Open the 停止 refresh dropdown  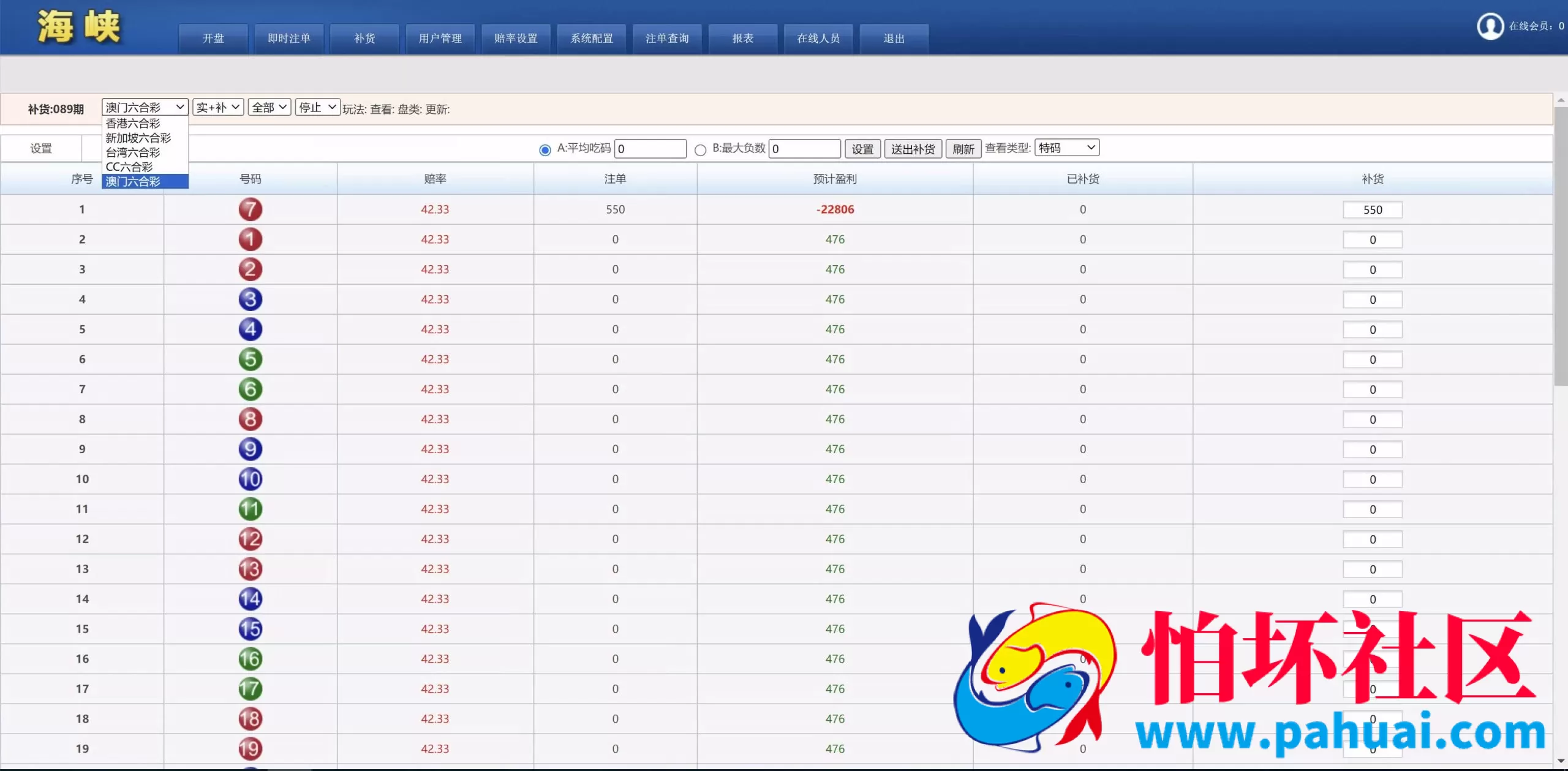[x=317, y=107]
